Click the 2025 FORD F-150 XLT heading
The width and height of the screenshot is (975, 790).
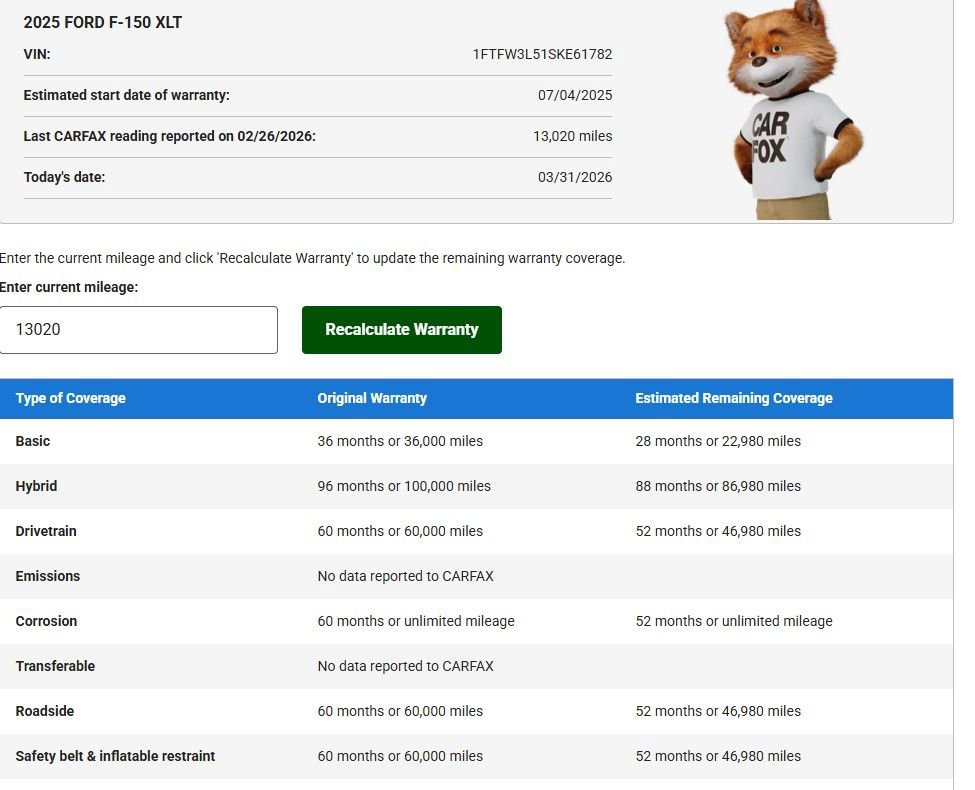[x=103, y=22]
